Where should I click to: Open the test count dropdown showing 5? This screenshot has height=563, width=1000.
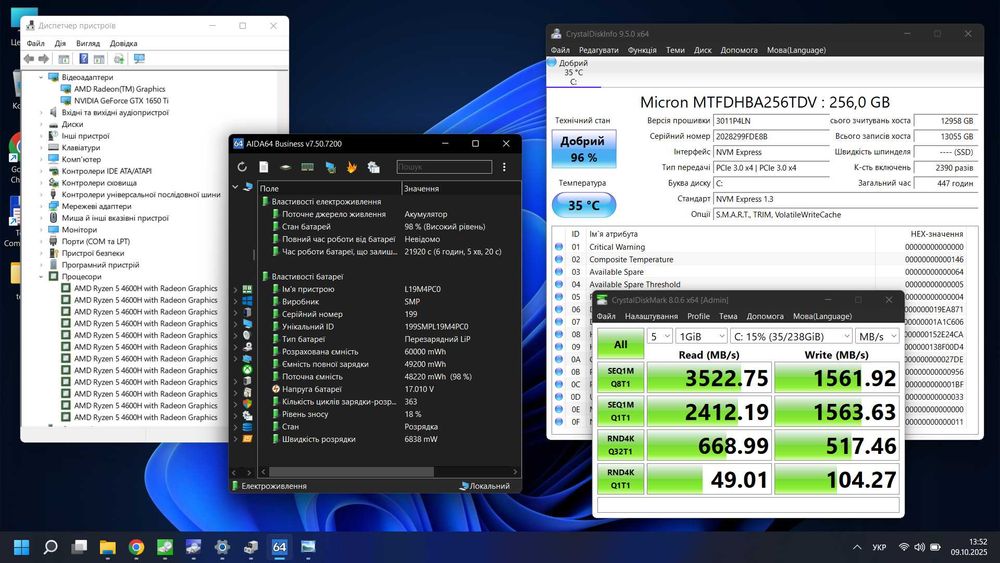click(x=659, y=336)
